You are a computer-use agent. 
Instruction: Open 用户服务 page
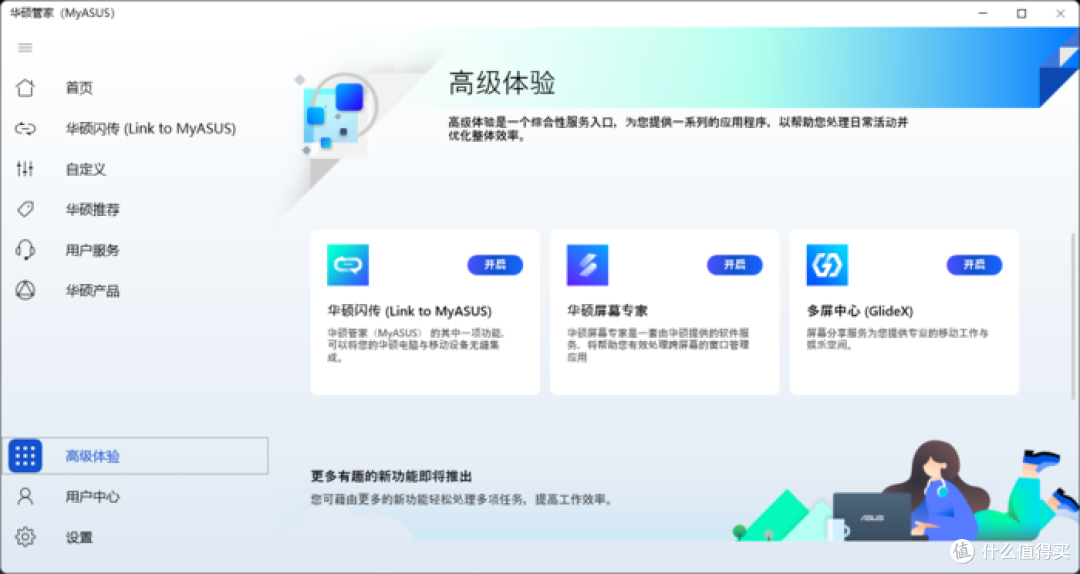pyautogui.click(x=93, y=249)
